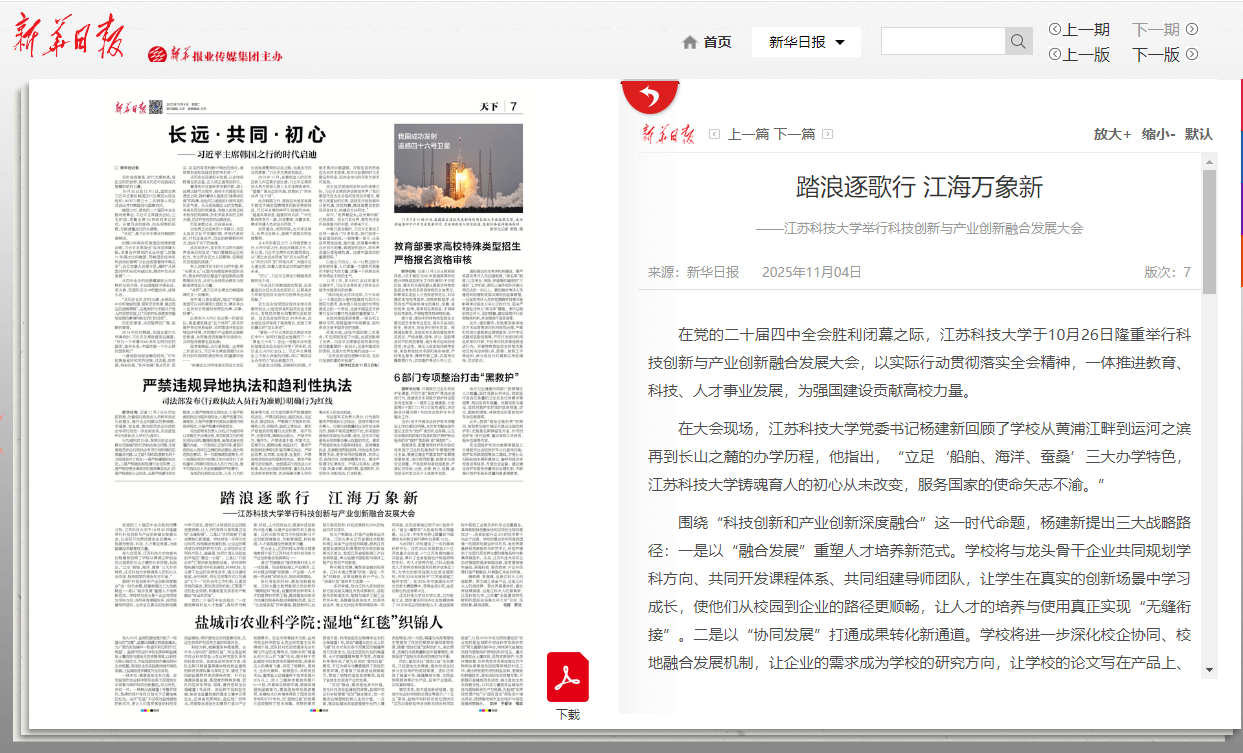Click inside the search input field
This screenshot has width=1243, height=753.
click(x=942, y=41)
